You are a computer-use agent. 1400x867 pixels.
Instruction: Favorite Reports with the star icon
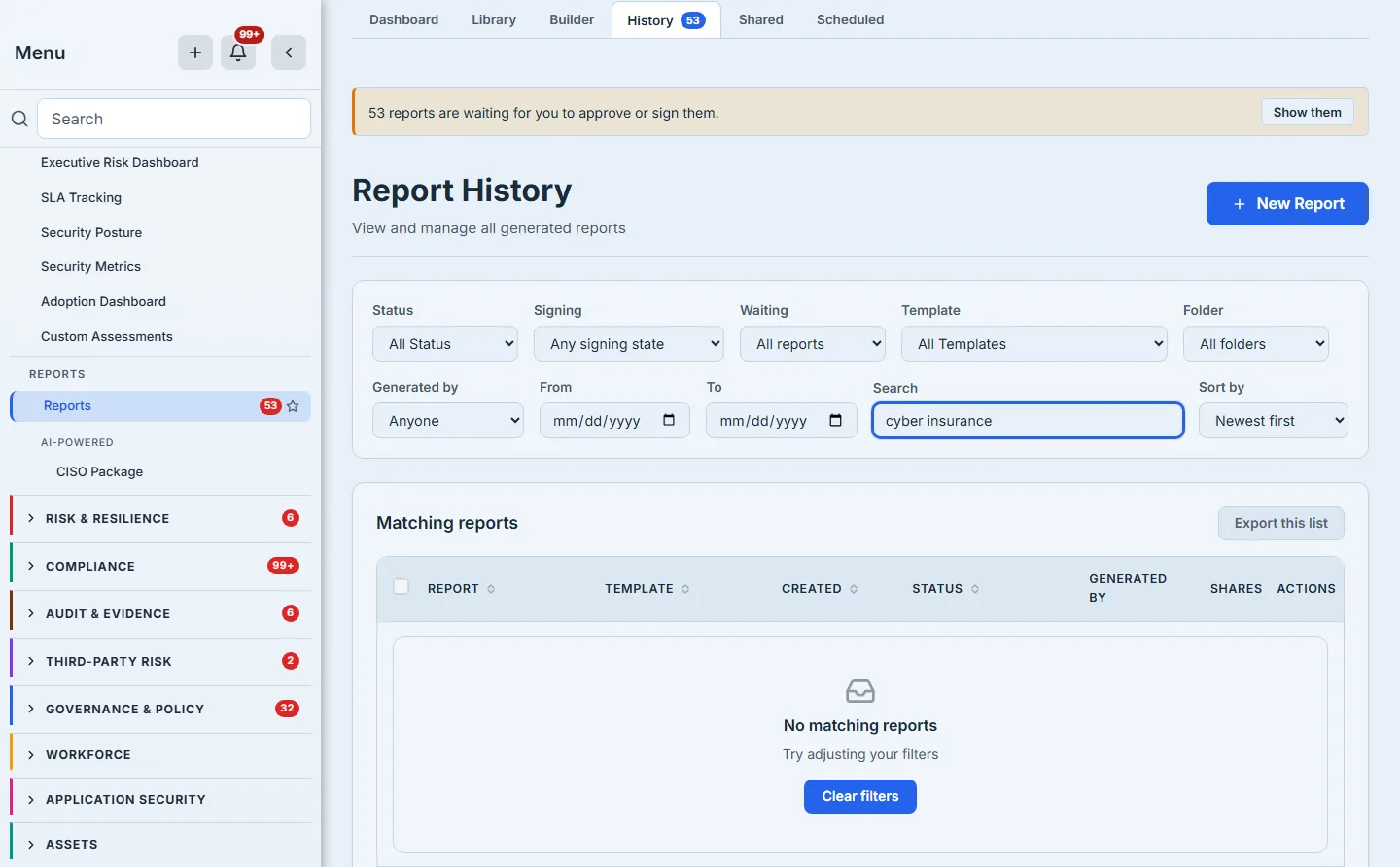(293, 406)
